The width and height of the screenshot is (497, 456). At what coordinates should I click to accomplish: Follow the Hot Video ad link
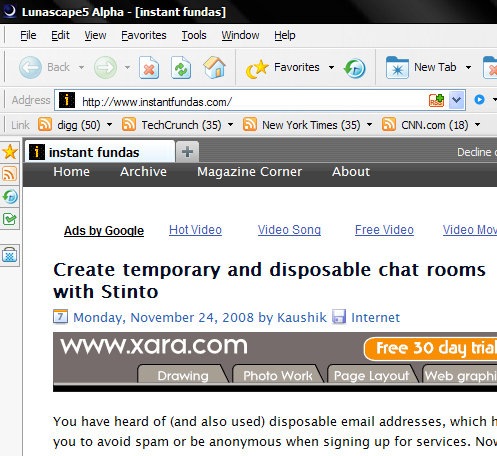tap(195, 230)
